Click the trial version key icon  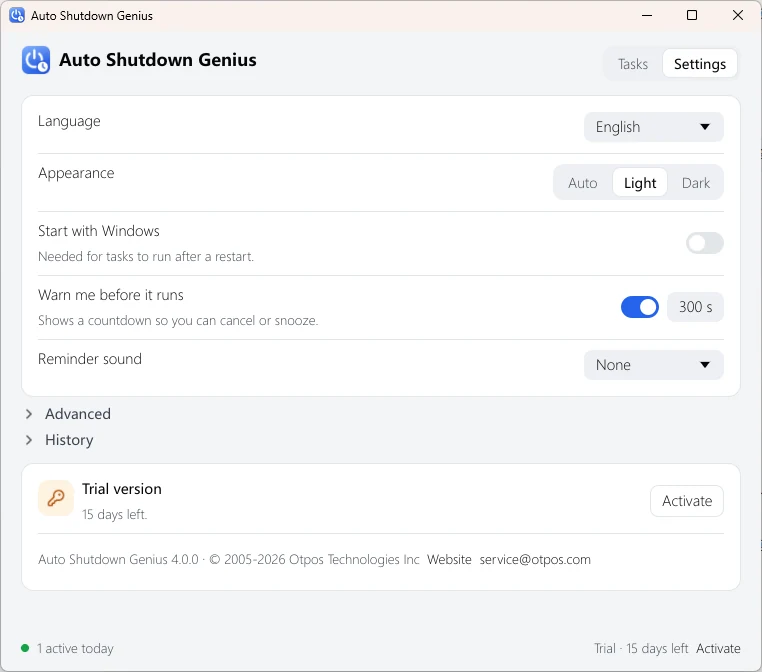pos(56,498)
